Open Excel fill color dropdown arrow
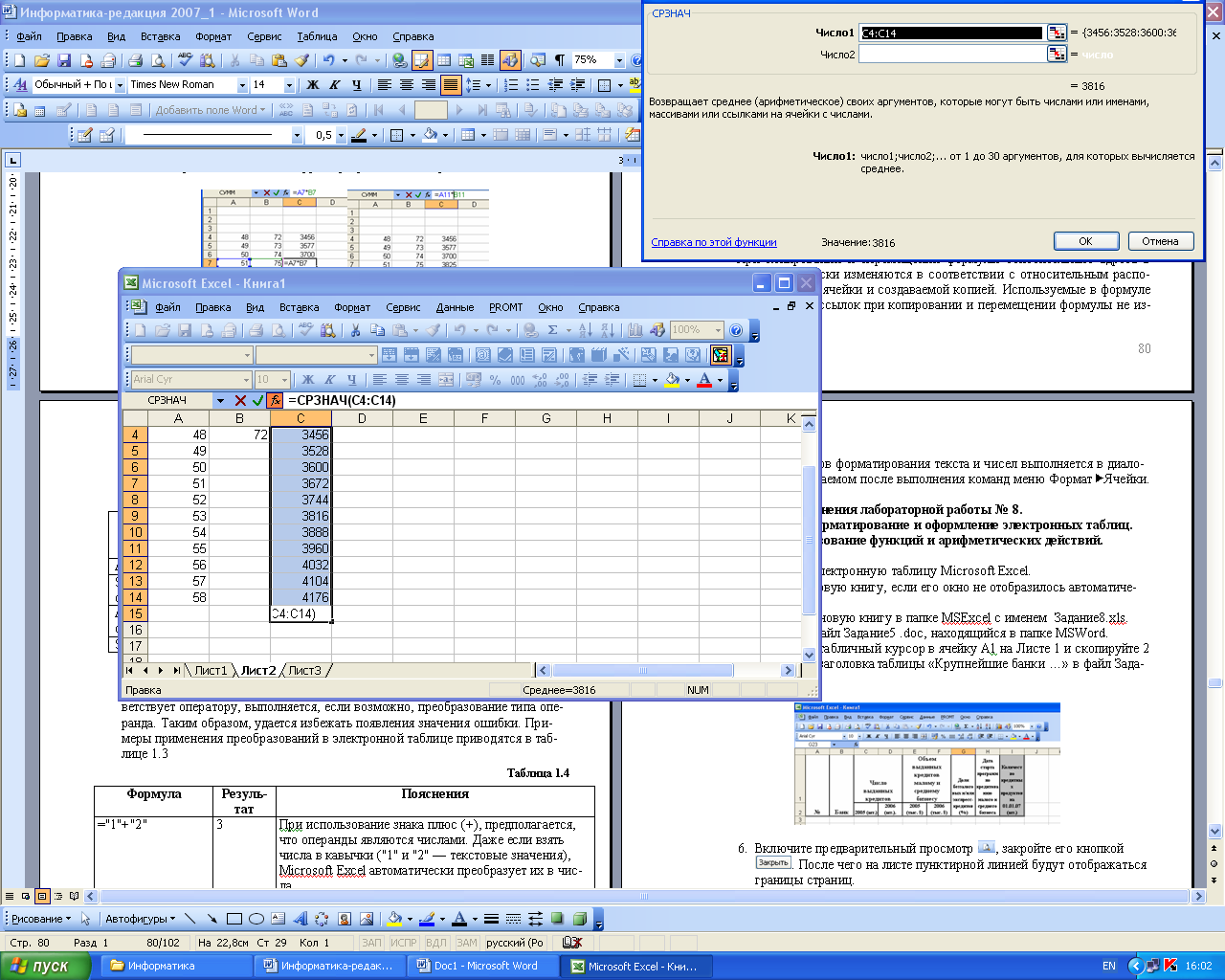This screenshot has width=1225, height=980. pos(686,380)
